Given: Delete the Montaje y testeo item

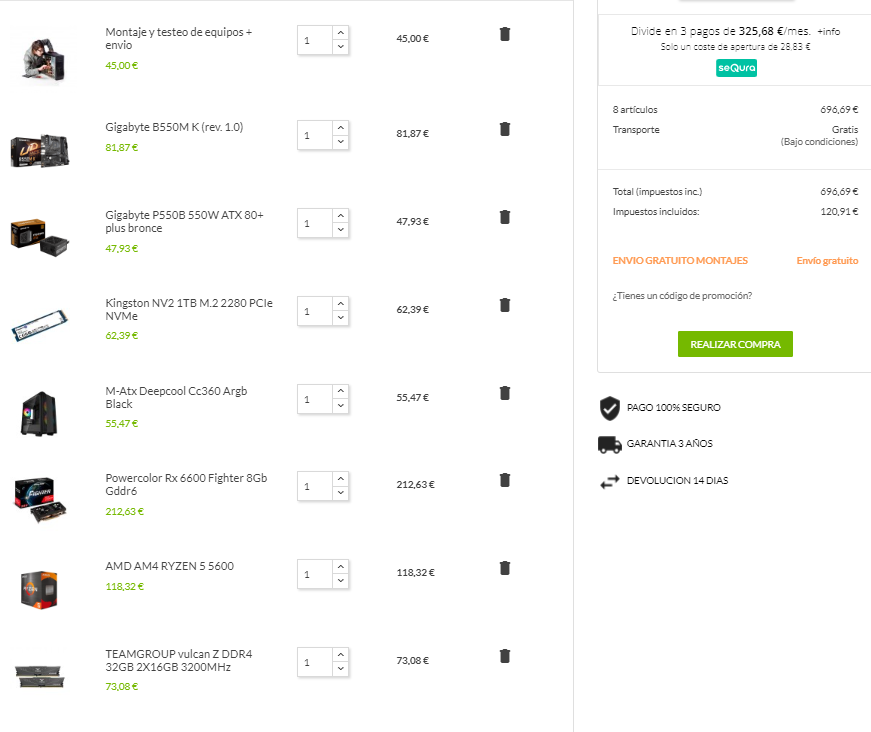Looking at the screenshot, I should pyautogui.click(x=505, y=34).
